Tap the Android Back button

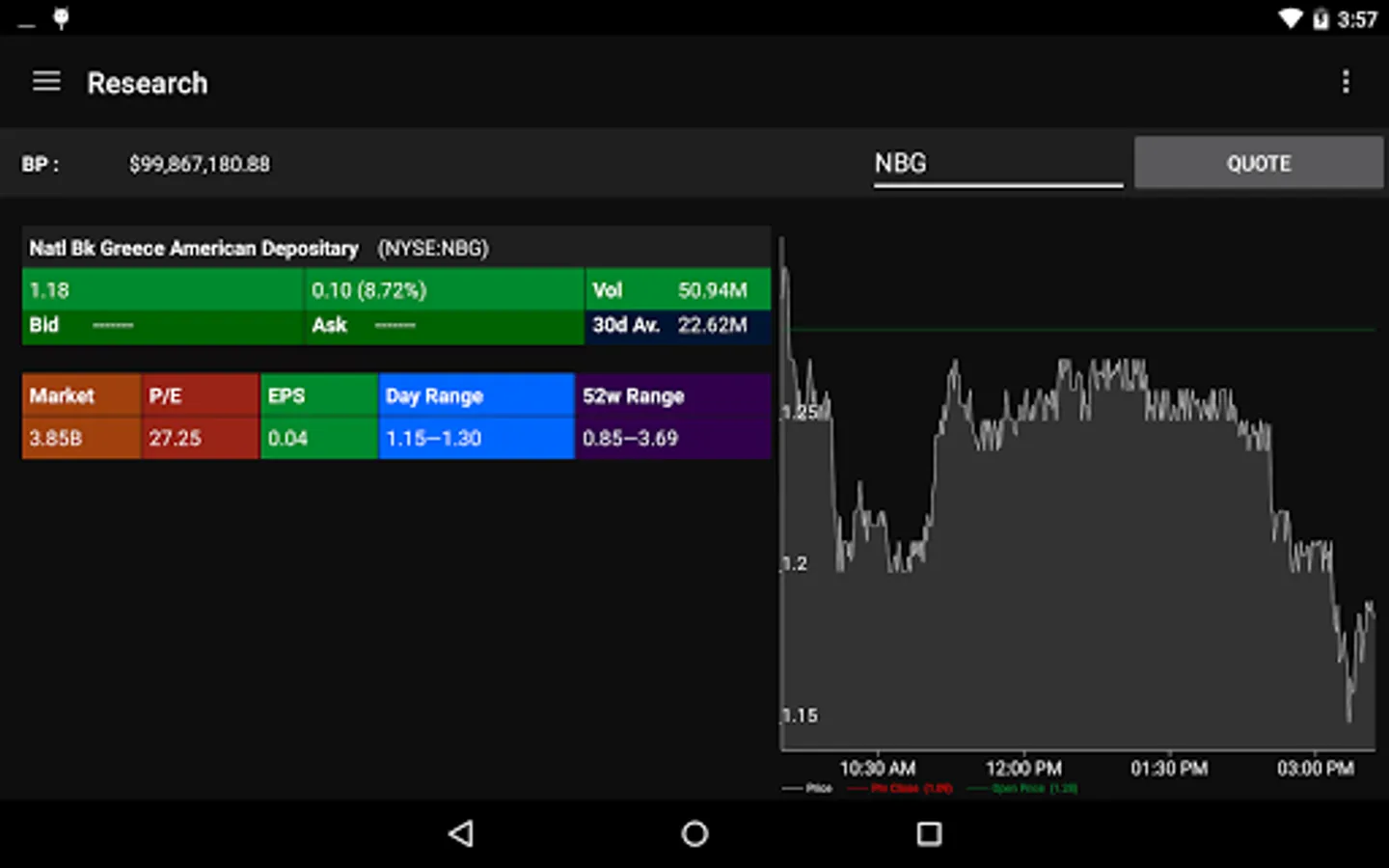click(x=461, y=833)
